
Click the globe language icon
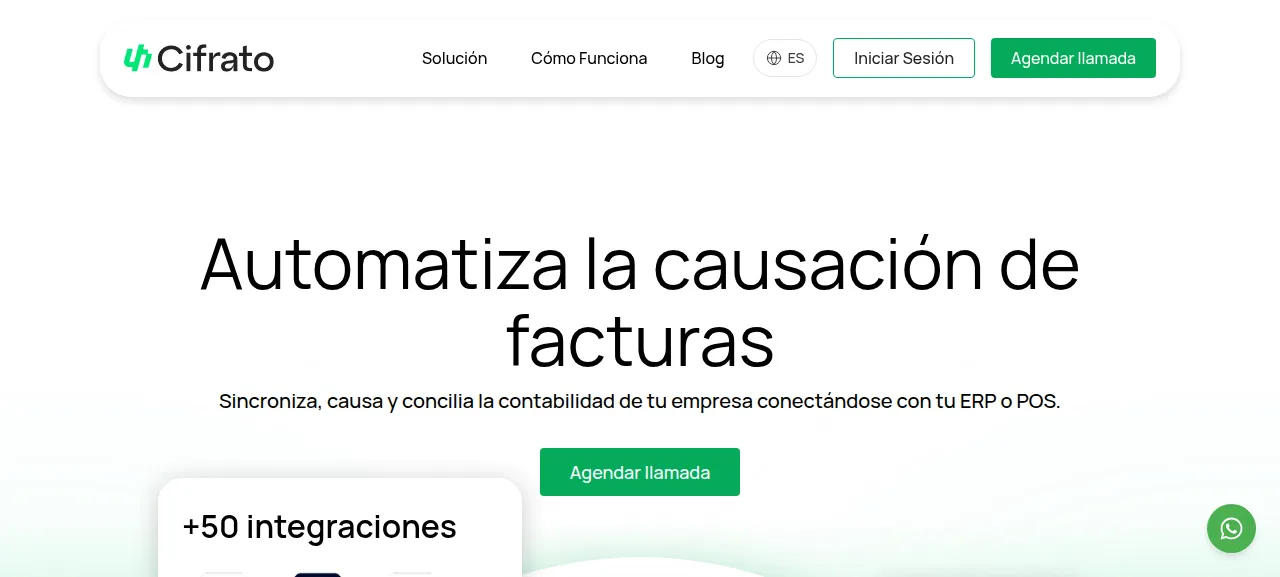point(773,58)
